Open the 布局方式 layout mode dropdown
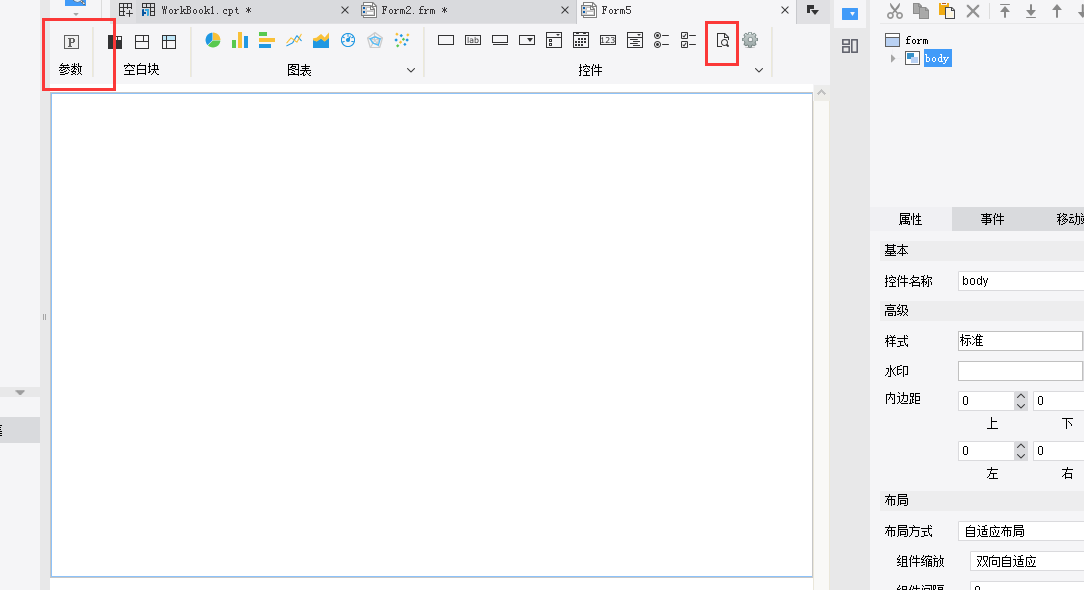 1020,531
